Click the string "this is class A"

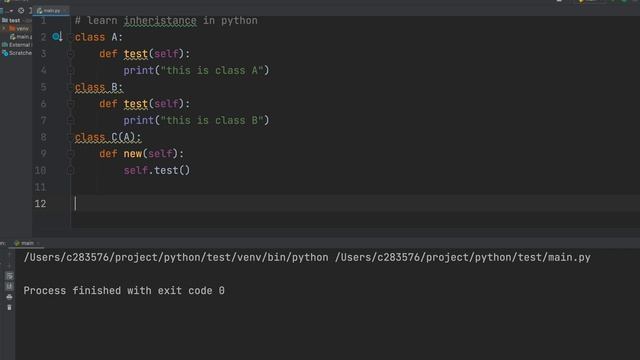(212, 71)
